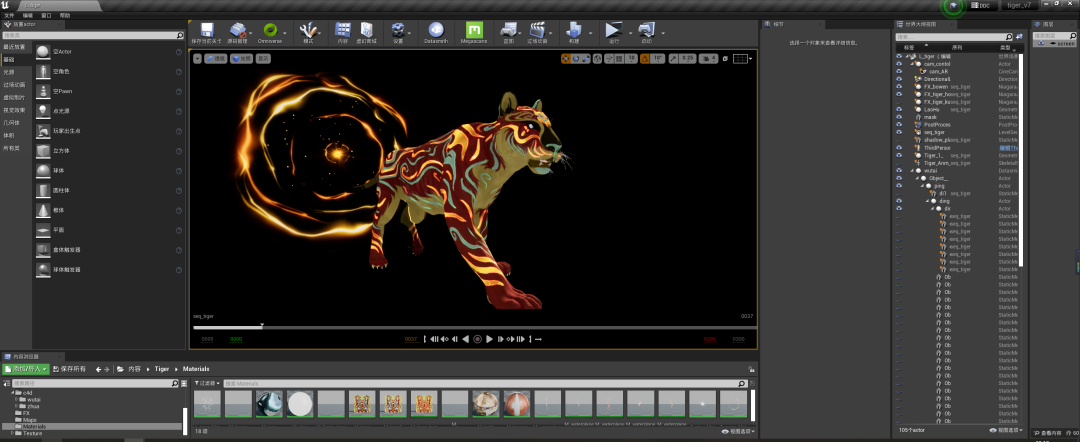Select the Geometry category in Place Actors
This screenshot has height=442, width=1080.
(10, 123)
